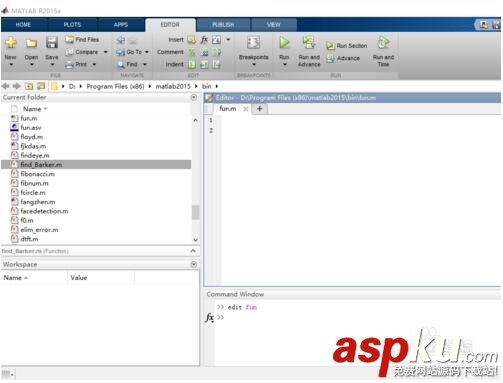Expand the Print dropdown arrow

[x=94, y=64]
